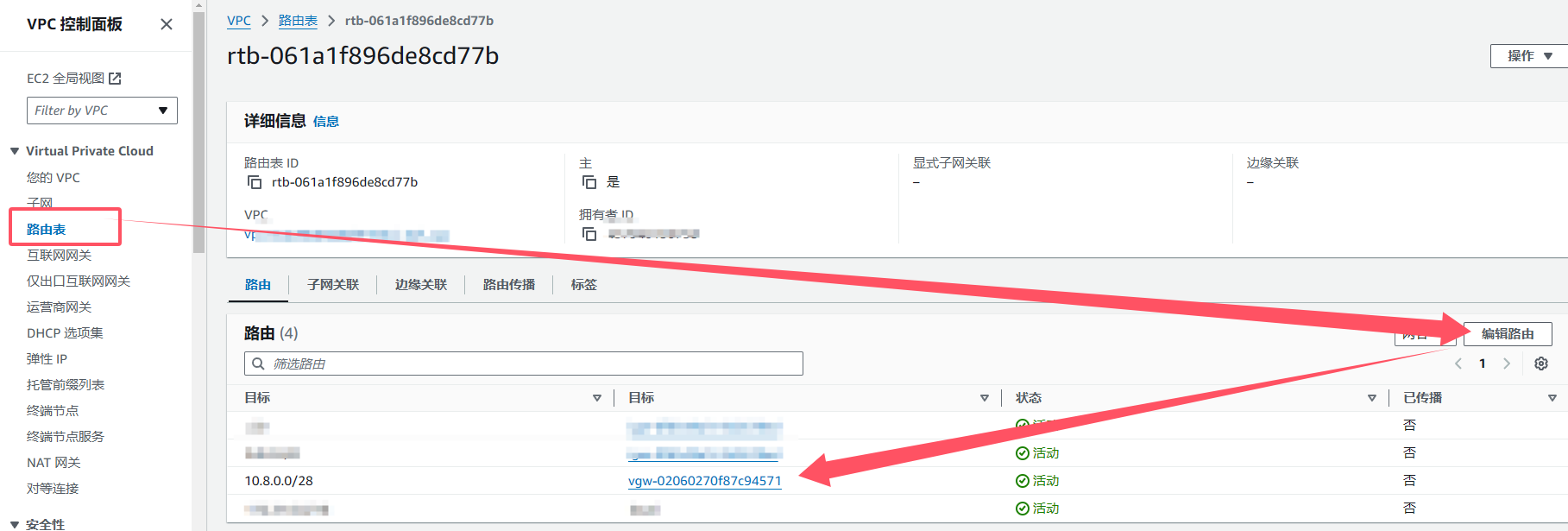This screenshot has width=1568, height=531.
Task: Copy the 主 value 是
Action: [x=589, y=182]
